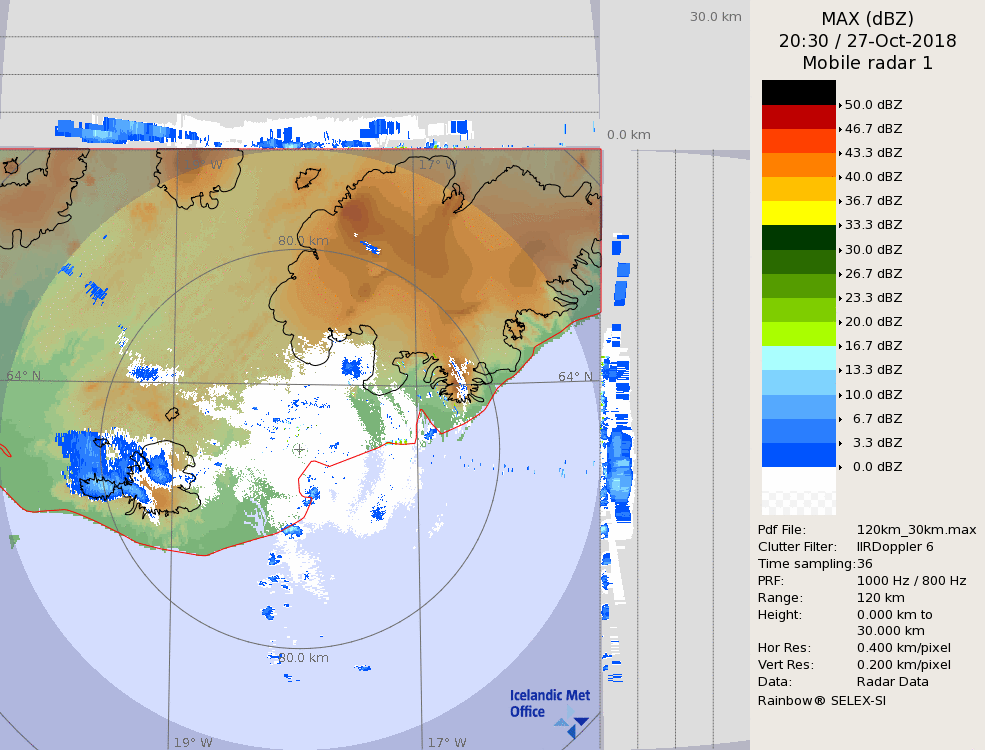Select the yellow 33.3 dBZ legend swatch

click(798, 213)
